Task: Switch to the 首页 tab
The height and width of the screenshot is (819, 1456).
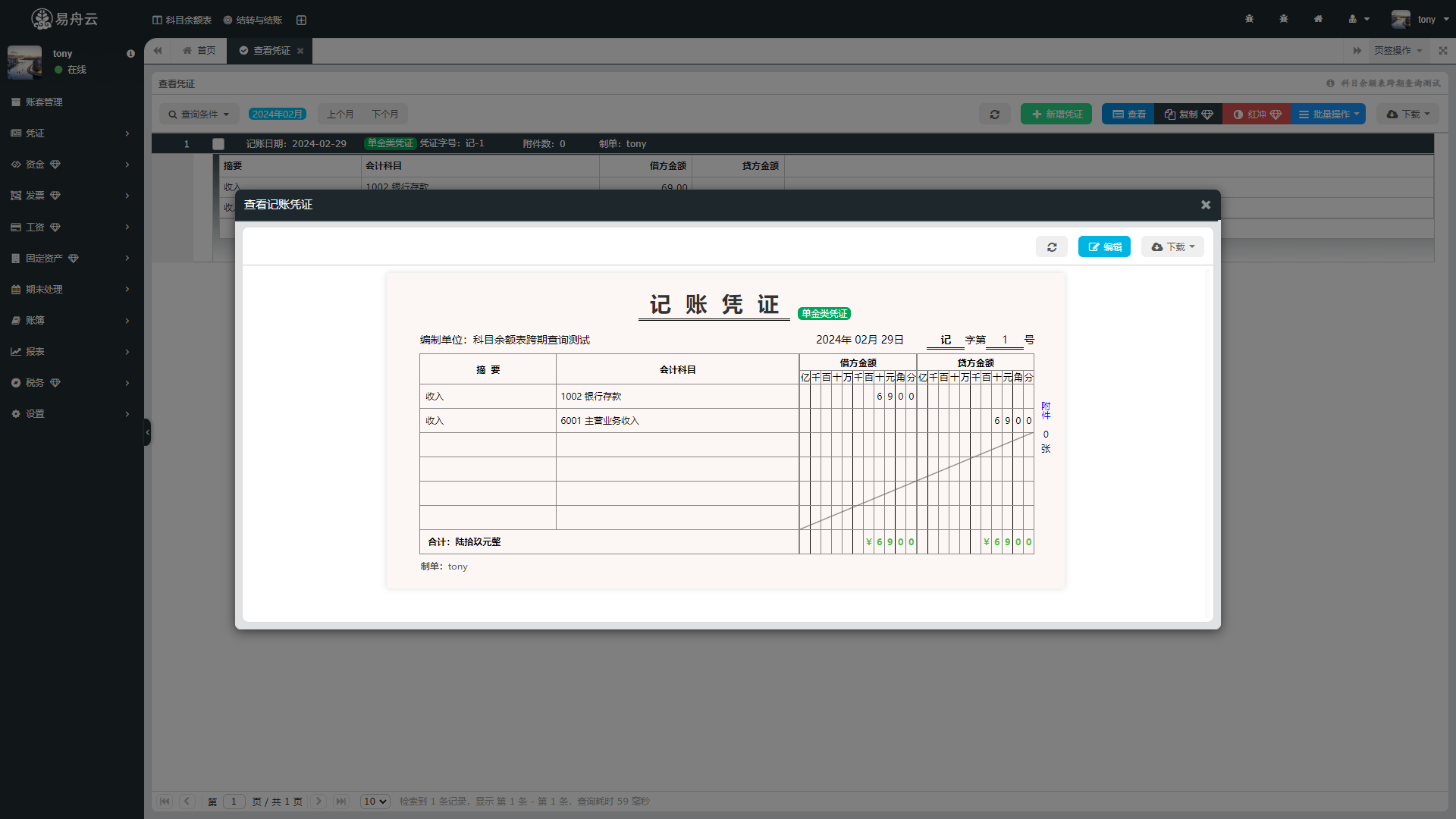Action: pyautogui.click(x=199, y=51)
